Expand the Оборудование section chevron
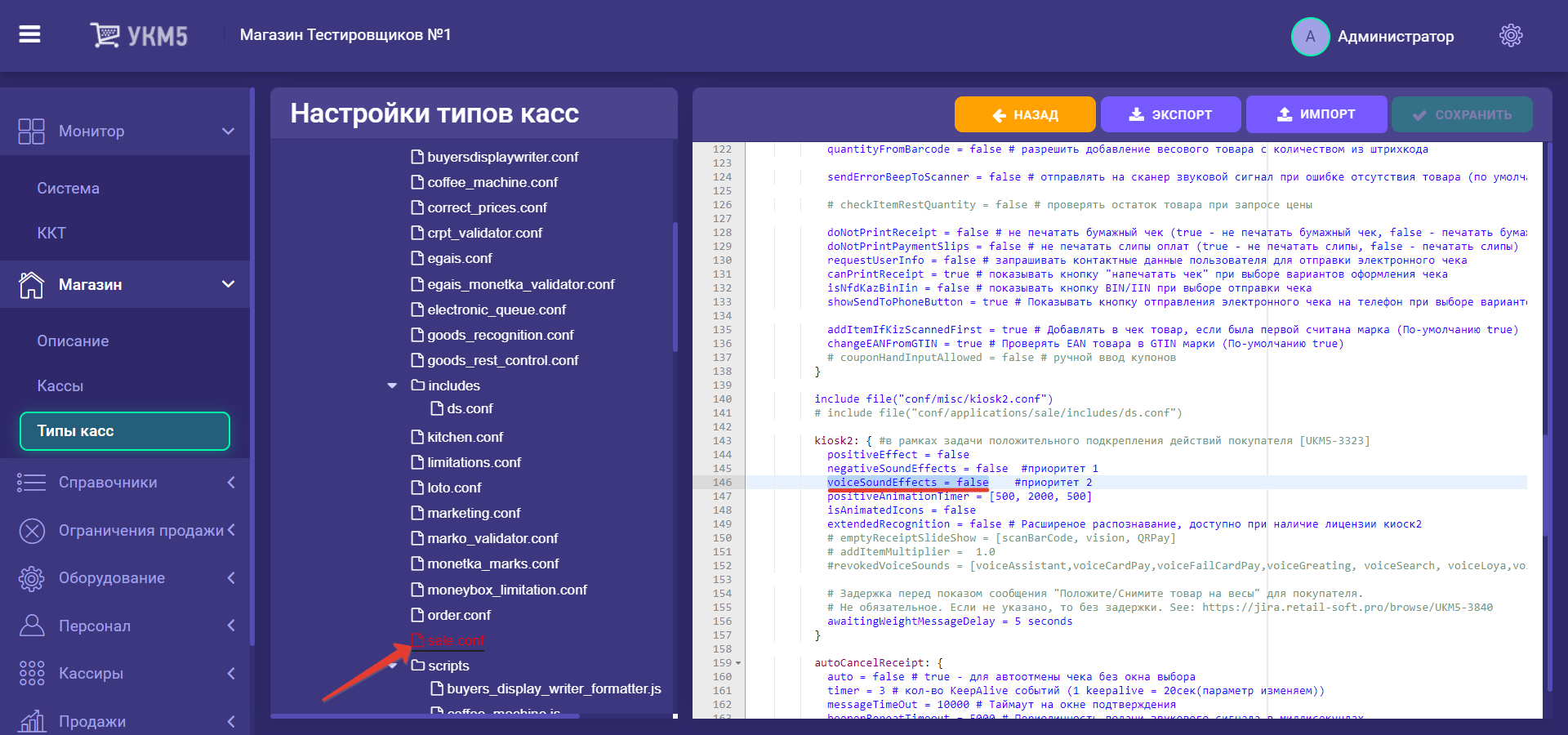Image resolution: width=1568 pixels, height=735 pixels. (x=231, y=577)
